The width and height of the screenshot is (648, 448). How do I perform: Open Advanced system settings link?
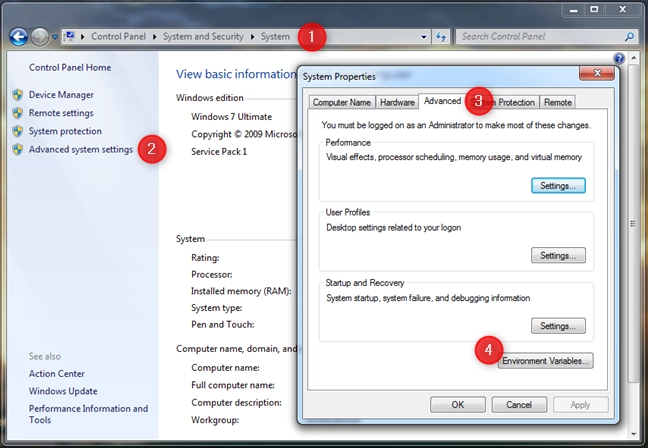(81, 149)
